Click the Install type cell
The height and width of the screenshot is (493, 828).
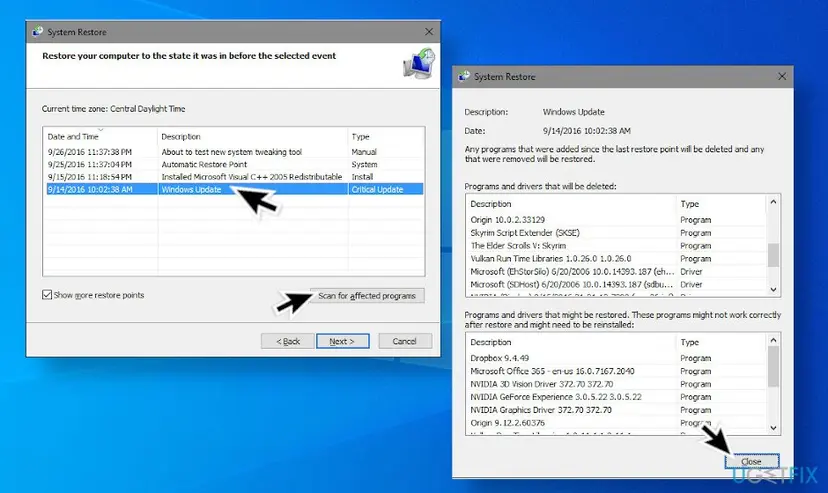[x=362, y=177]
